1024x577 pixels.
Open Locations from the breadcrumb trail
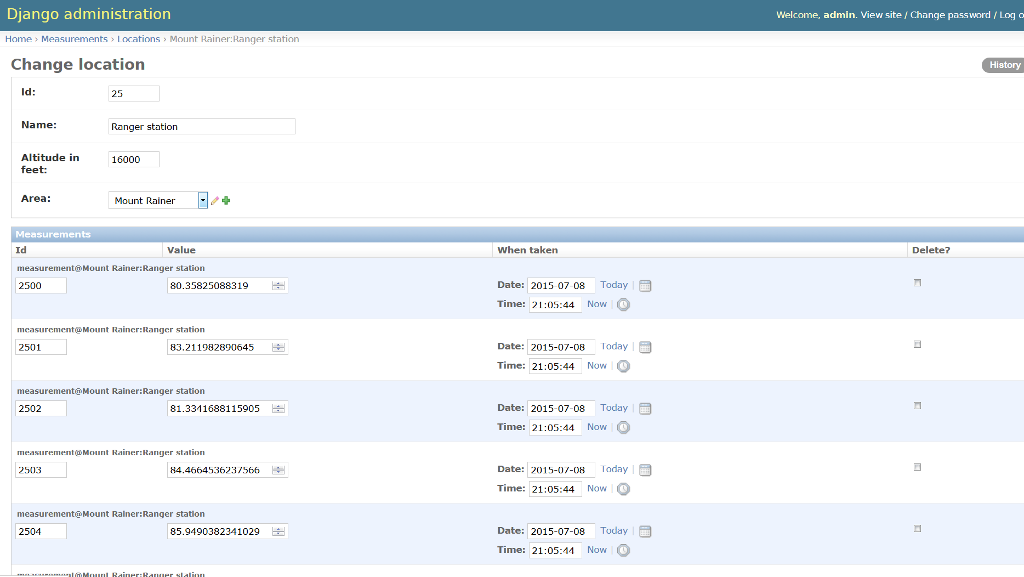(x=138, y=38)
